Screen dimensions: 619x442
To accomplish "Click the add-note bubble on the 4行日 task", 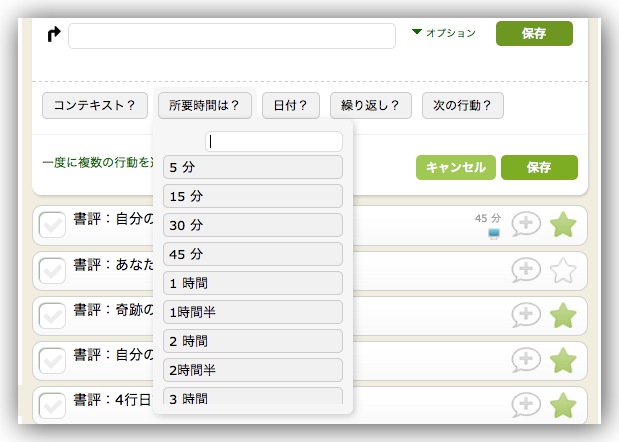I will point(526,405).
